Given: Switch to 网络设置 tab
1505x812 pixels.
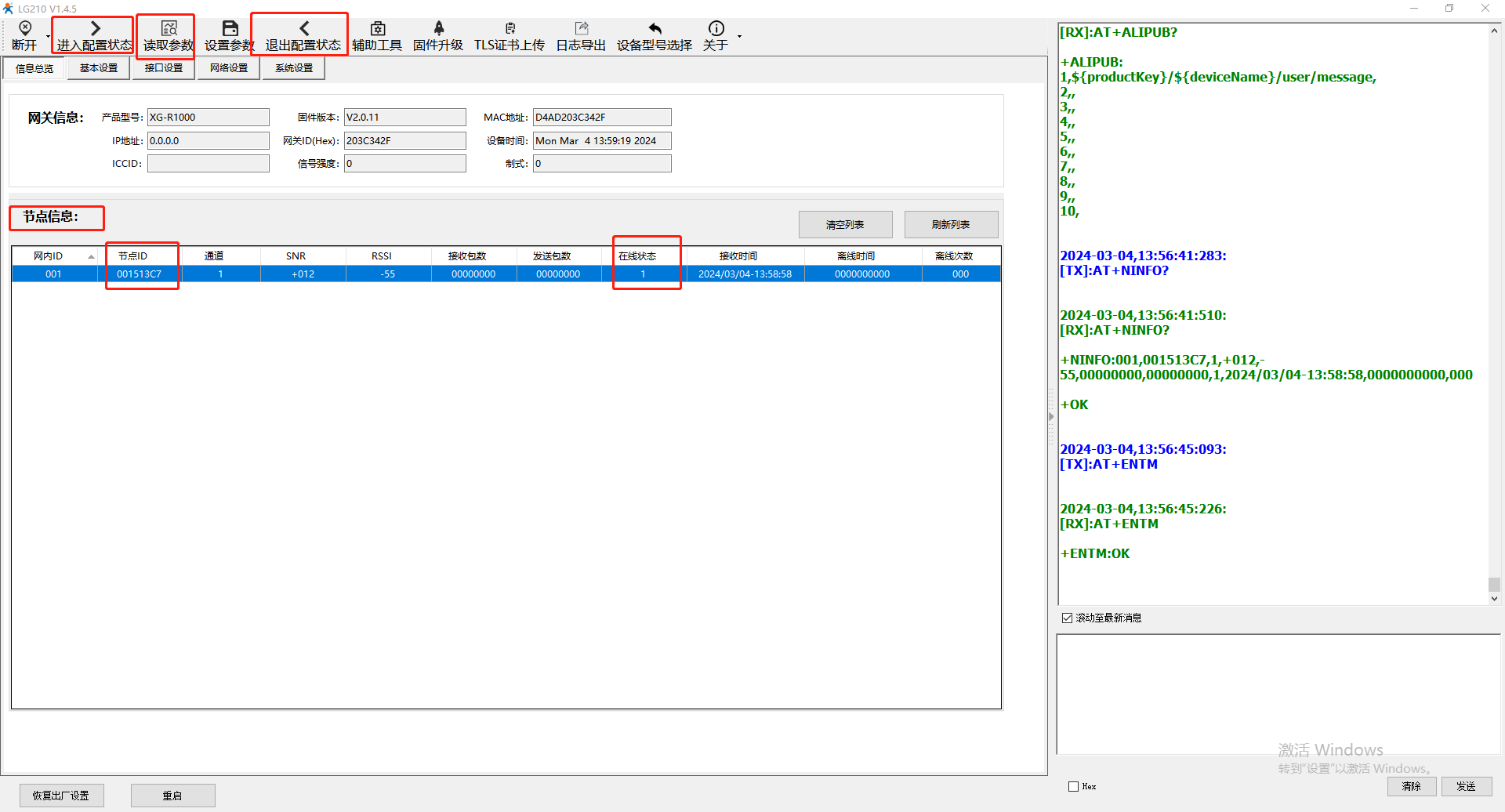Looking at the screenshot, I should (x=229, y=68).
